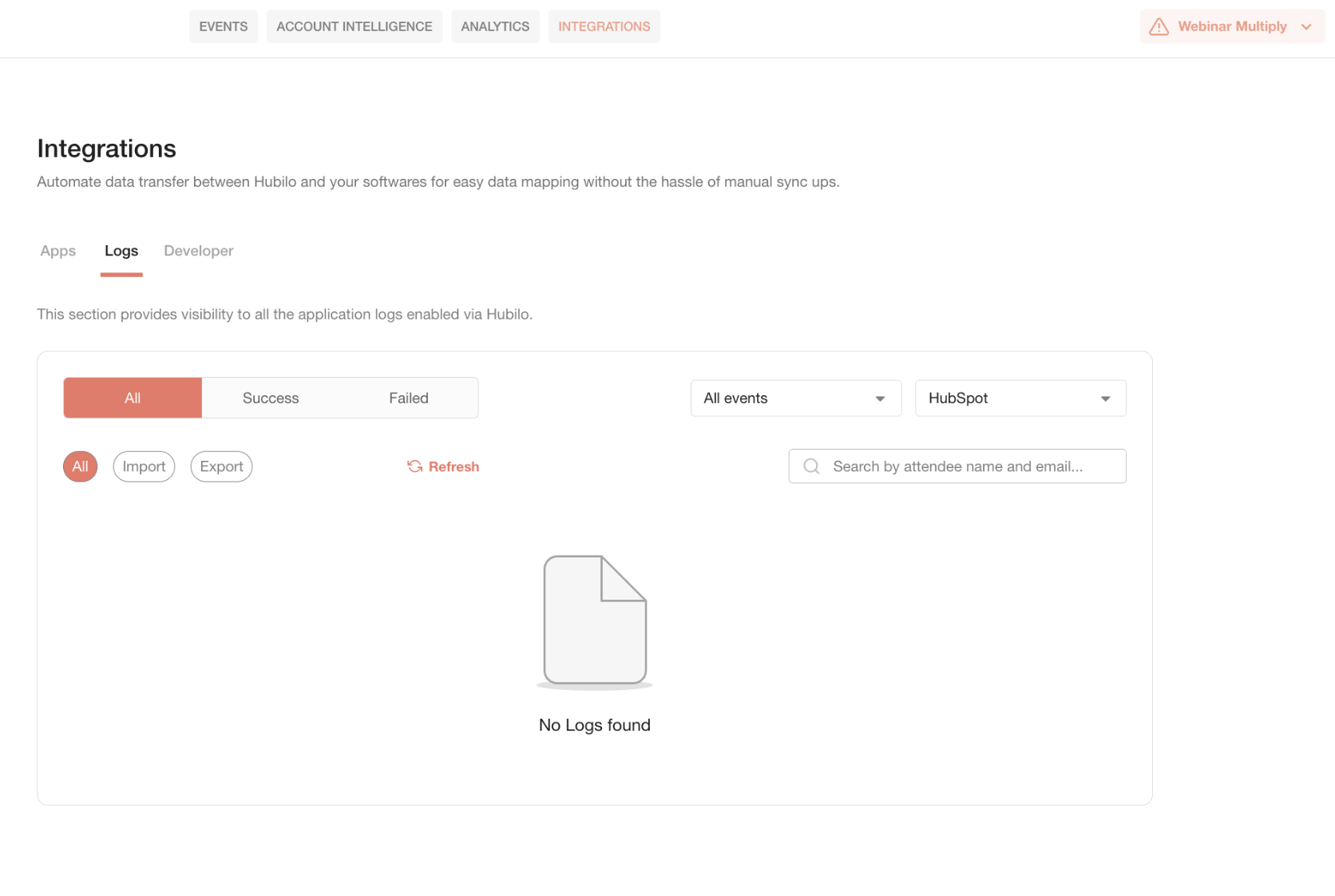Click the empty document illustration
The image size is (1335, 896).
(595, 621)
